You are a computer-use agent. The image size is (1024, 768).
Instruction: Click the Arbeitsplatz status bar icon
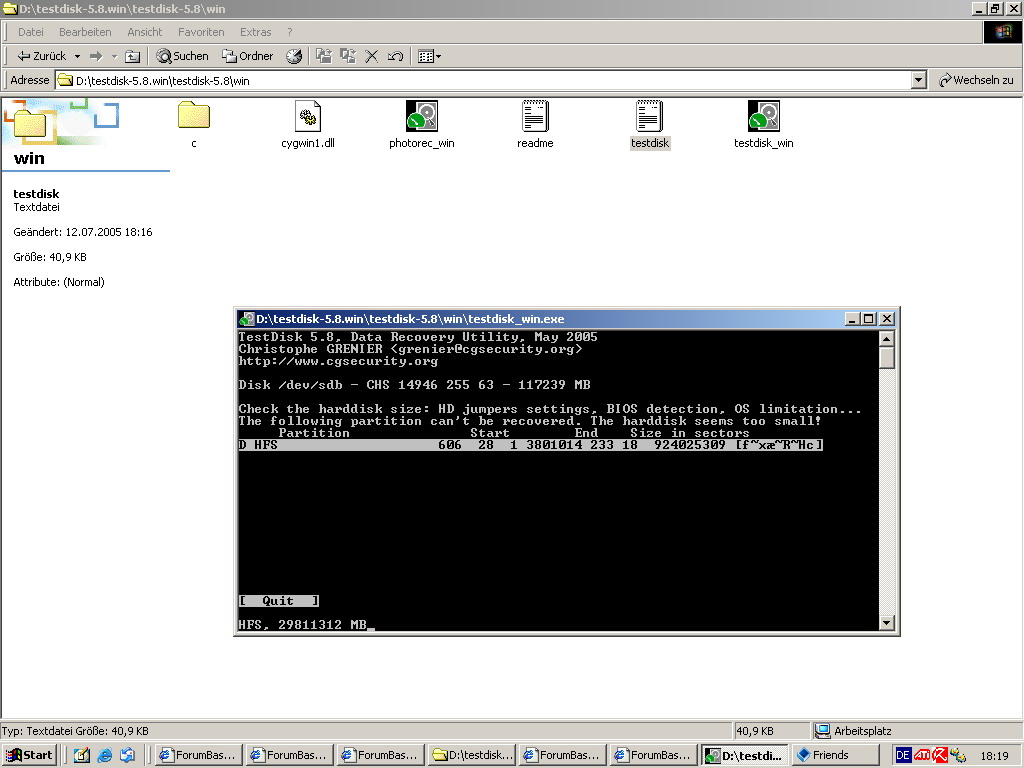824,731
